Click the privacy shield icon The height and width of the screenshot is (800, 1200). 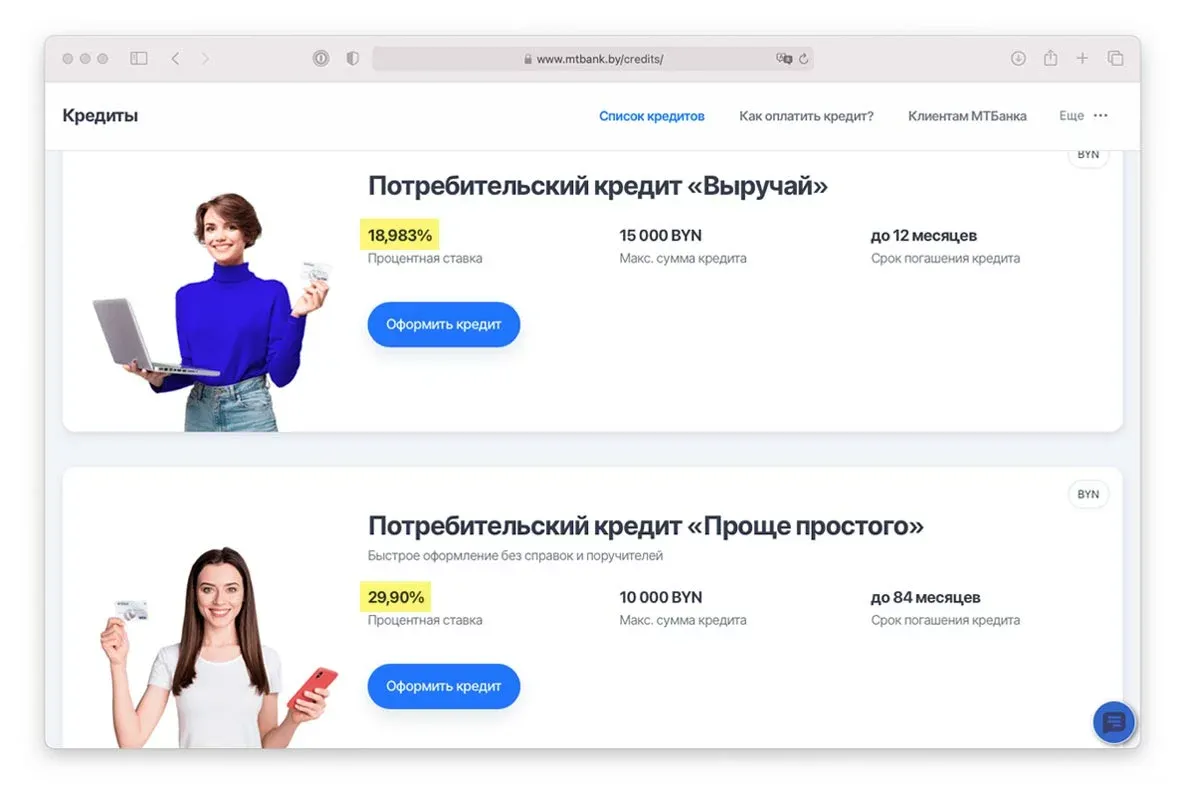(352, 59)
